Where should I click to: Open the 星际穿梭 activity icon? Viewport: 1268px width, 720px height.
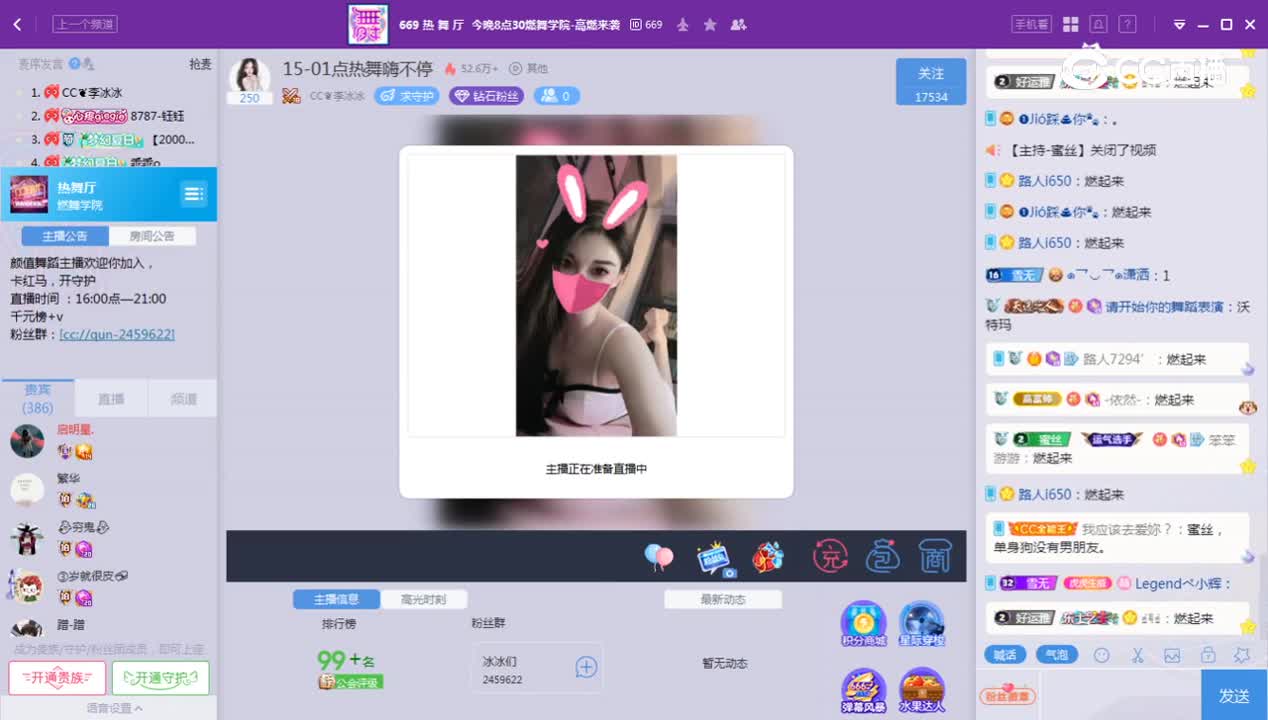[922, 624]
